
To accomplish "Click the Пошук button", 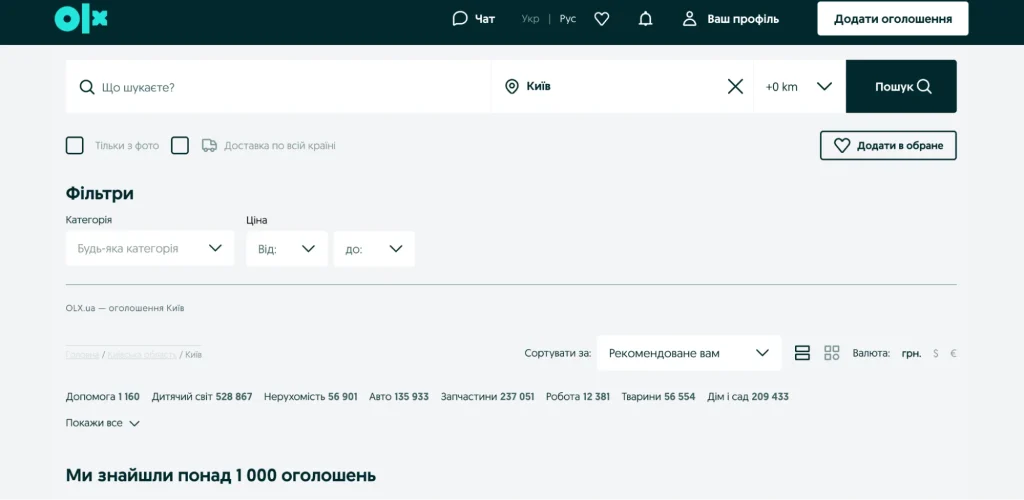I will (x=901, y=87).
